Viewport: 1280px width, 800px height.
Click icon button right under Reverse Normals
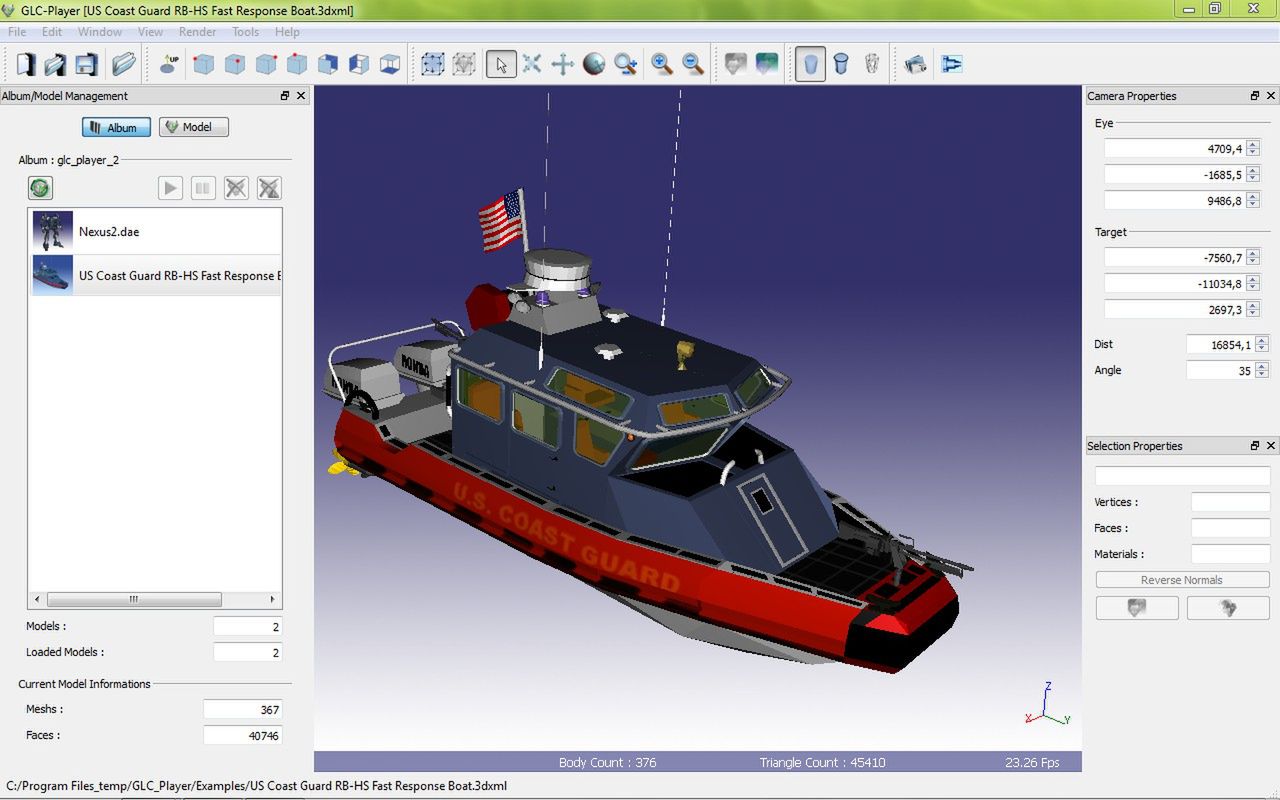click(x=1228, y=607)
